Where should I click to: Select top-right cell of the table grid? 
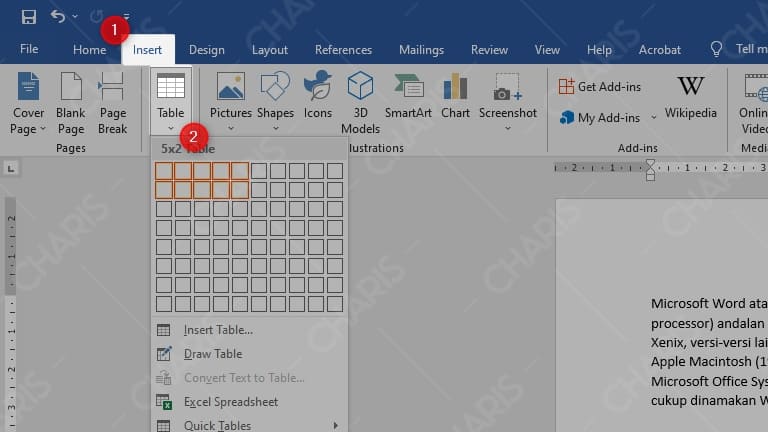335,171
